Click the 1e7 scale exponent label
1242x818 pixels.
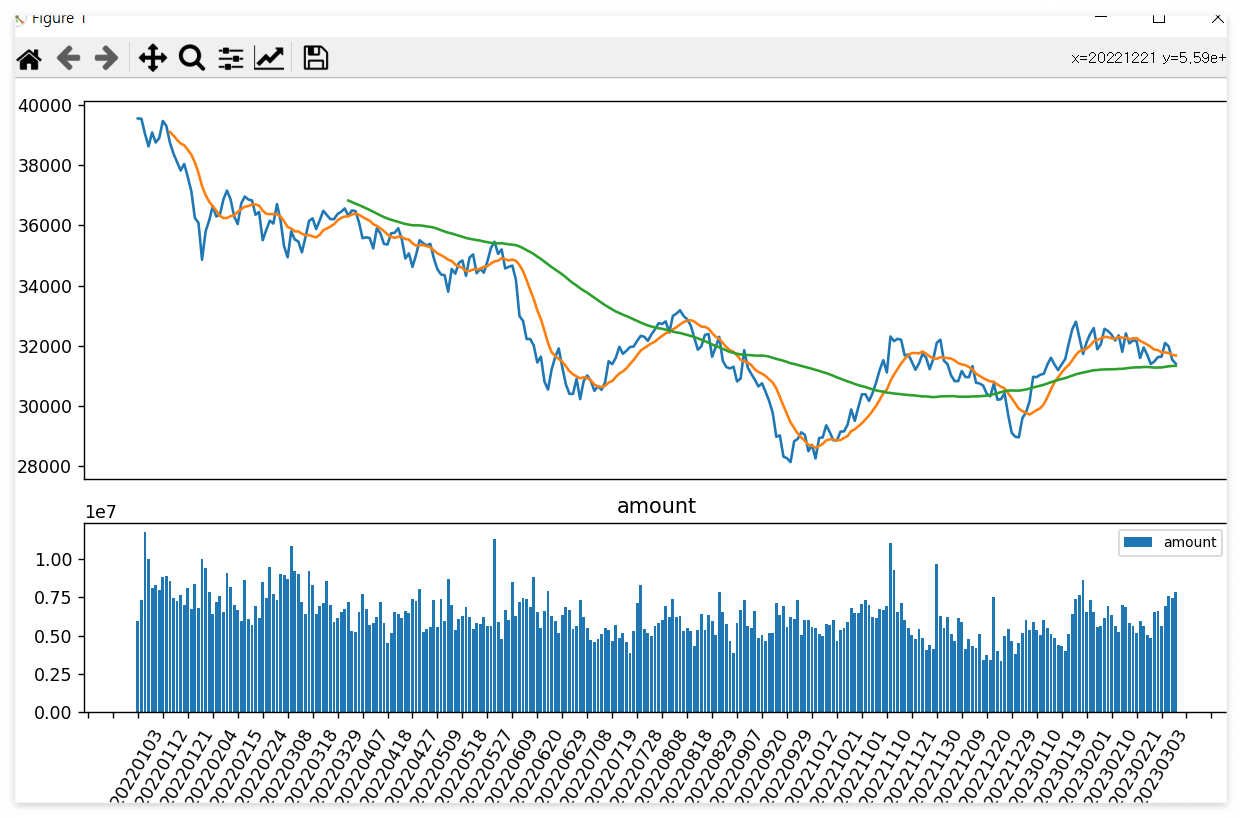pos(100,512)
